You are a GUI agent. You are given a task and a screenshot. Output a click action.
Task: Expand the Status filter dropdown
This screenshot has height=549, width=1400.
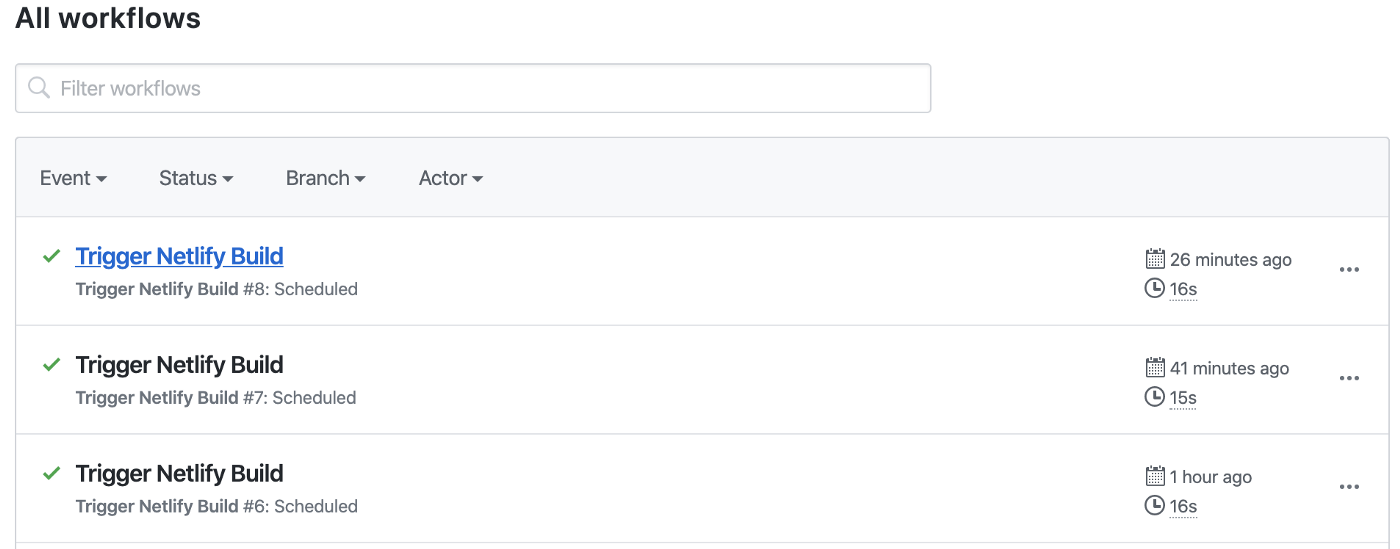coord(196,178)
